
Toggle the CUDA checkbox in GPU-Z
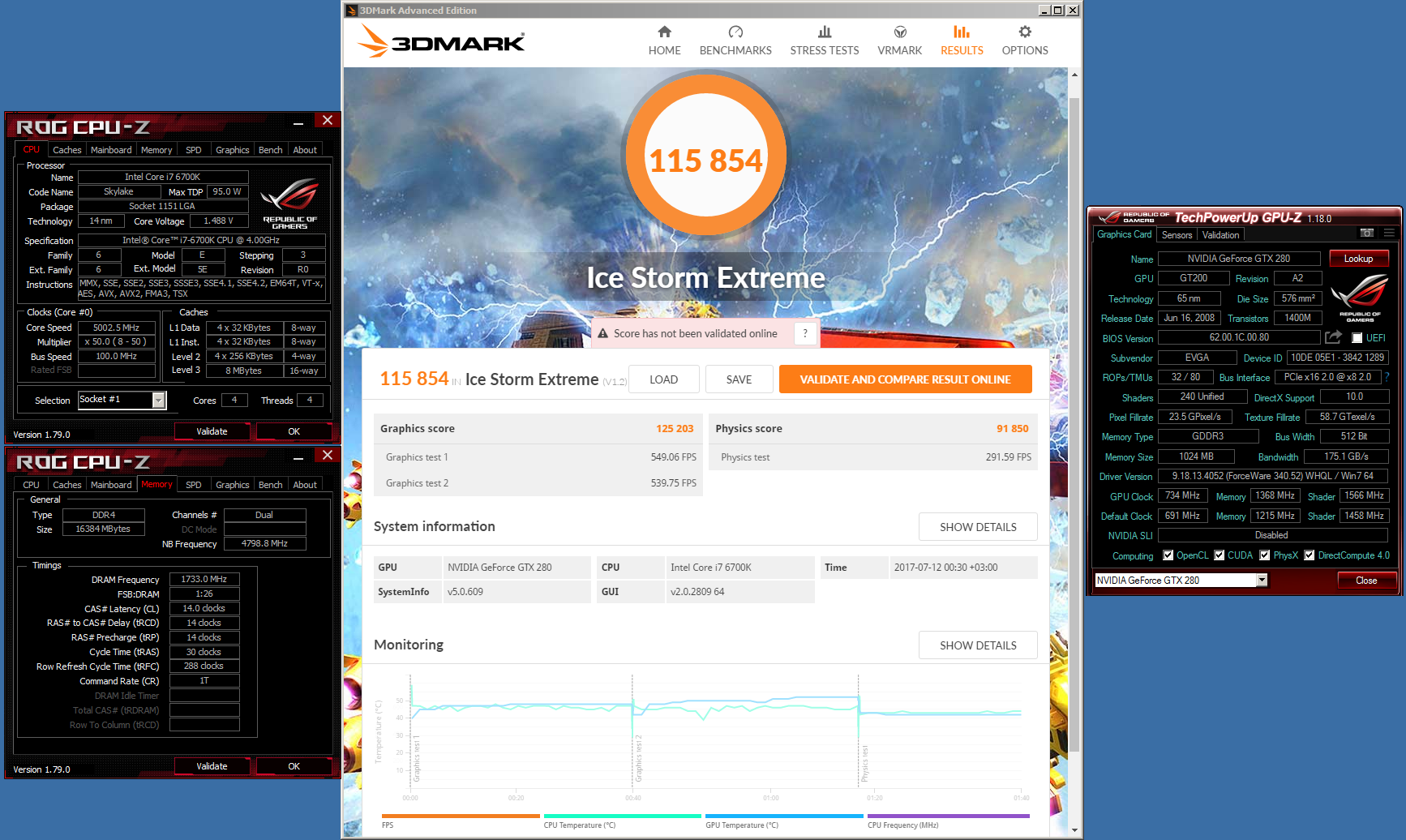tap(1220, 555)
